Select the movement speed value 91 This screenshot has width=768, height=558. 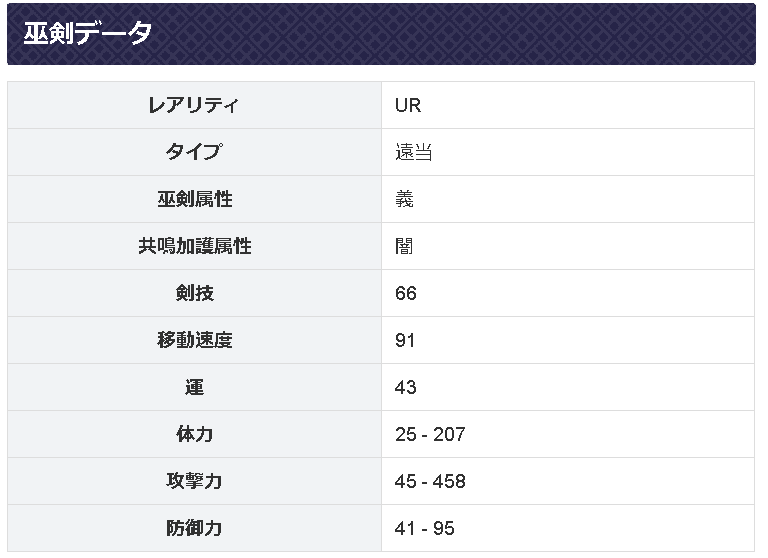[x=405, y=340]
